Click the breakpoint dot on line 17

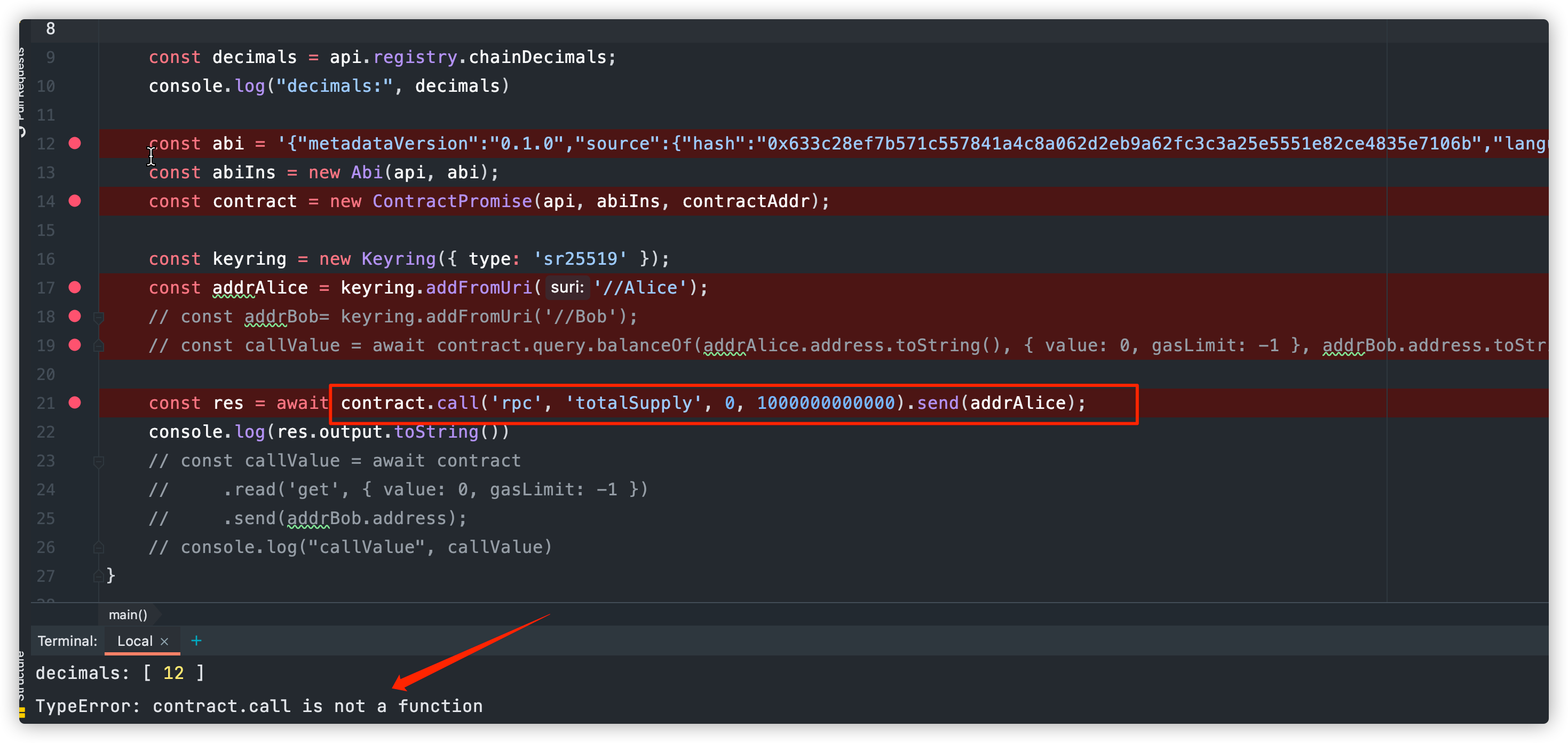coord(74,287)
